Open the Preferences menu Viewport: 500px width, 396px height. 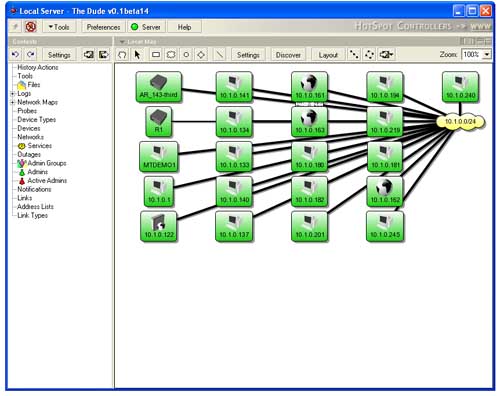click(x=103, y=27)
